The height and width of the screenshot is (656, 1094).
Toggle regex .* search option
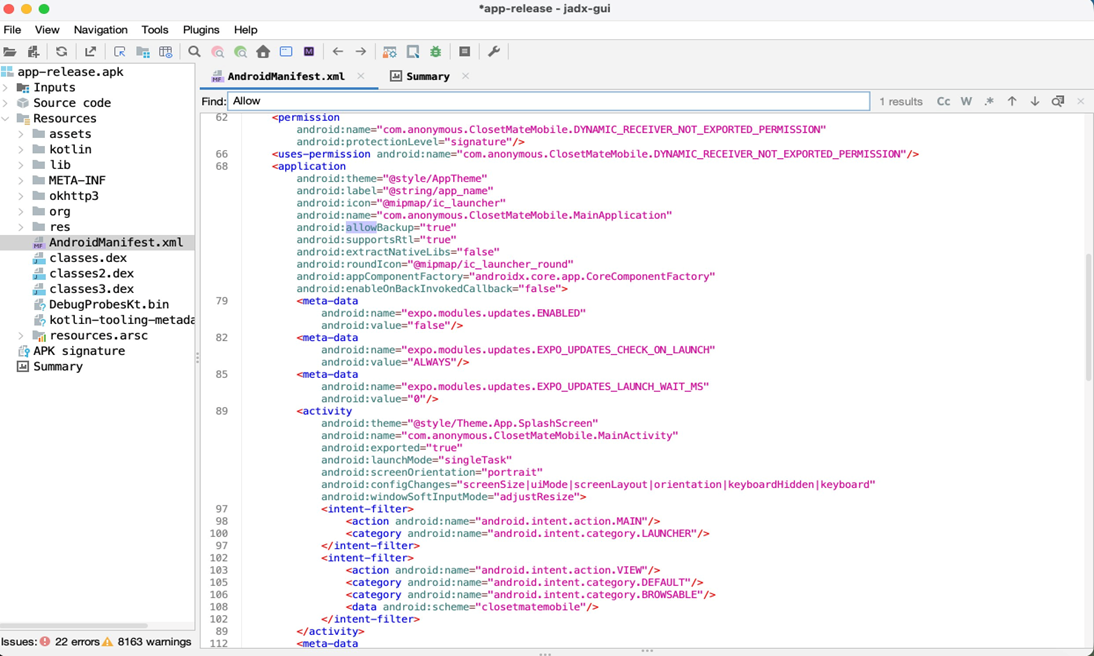pyautogui.click(x=989, y=101)
